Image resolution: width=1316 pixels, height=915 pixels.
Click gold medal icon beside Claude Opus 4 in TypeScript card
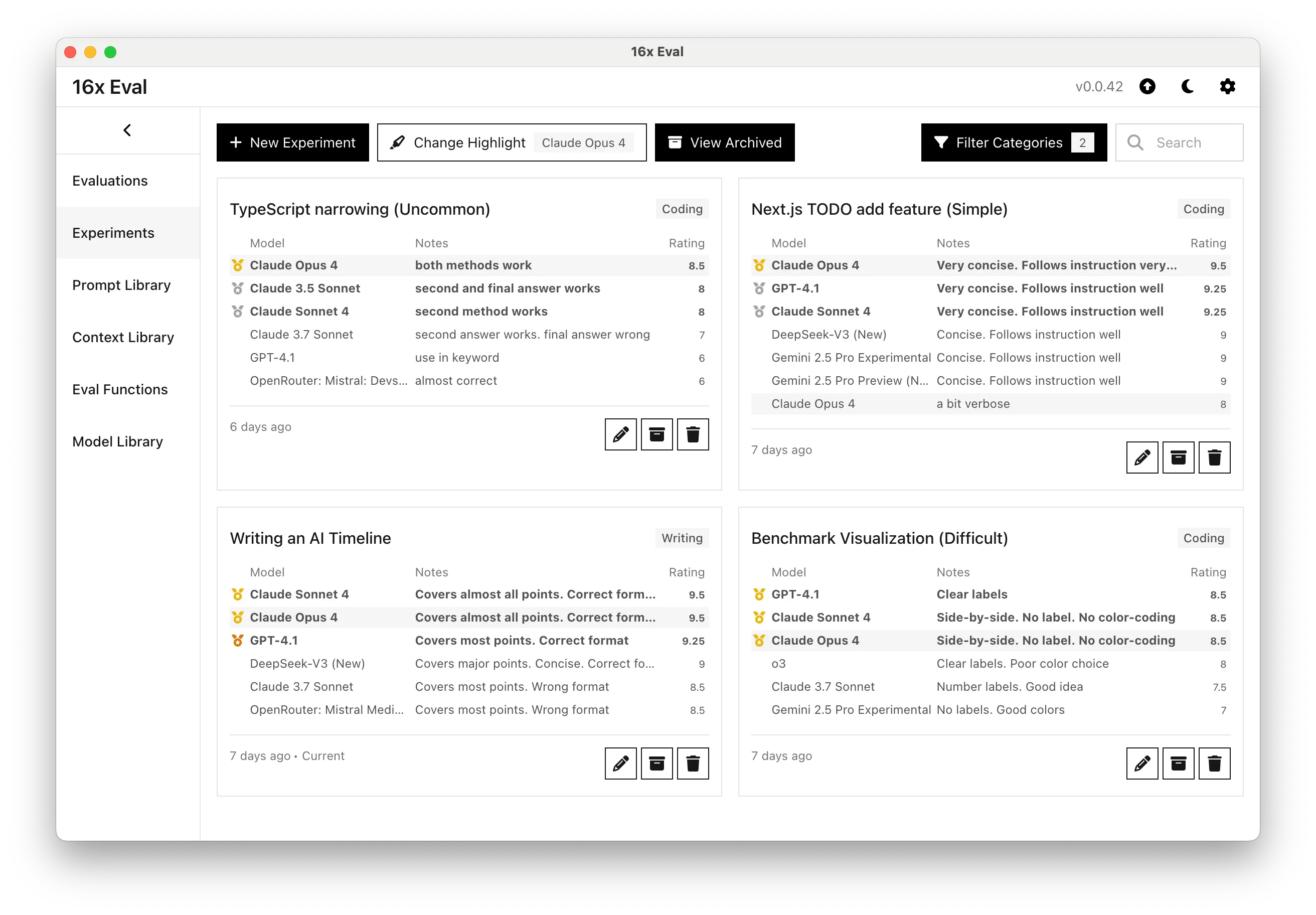237,265
